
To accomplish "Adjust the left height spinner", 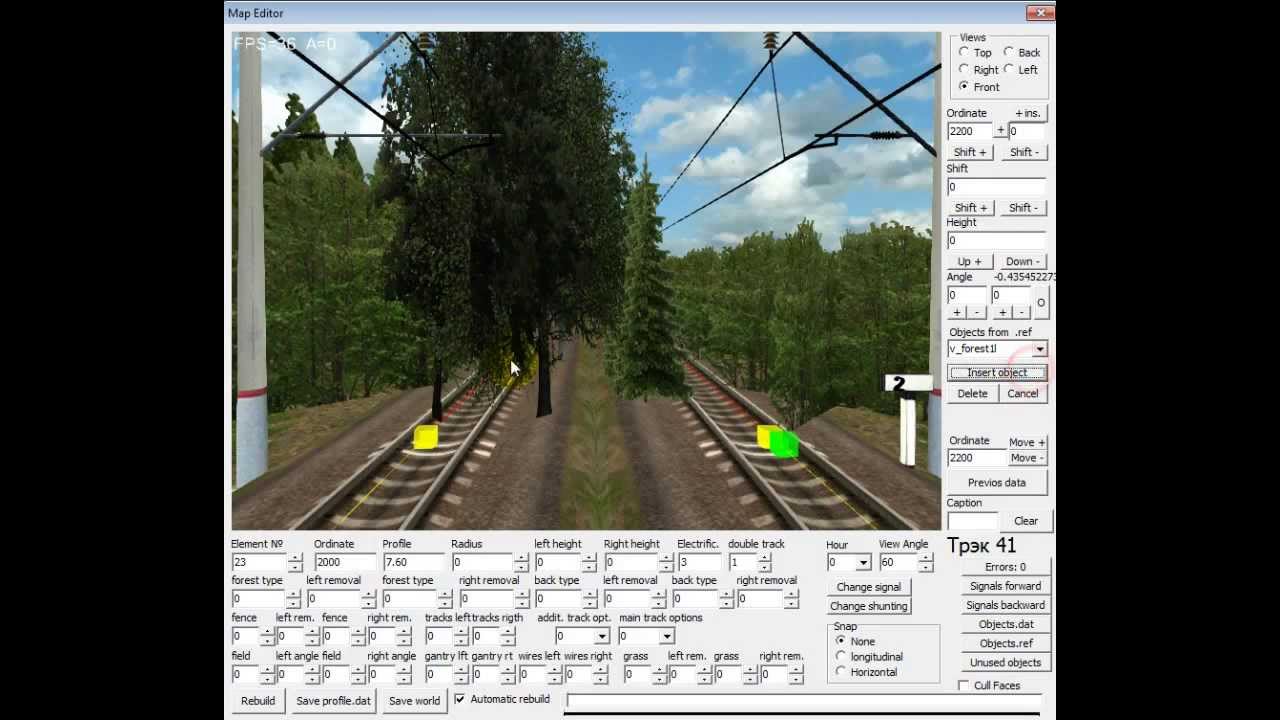I will click(589, 563).
